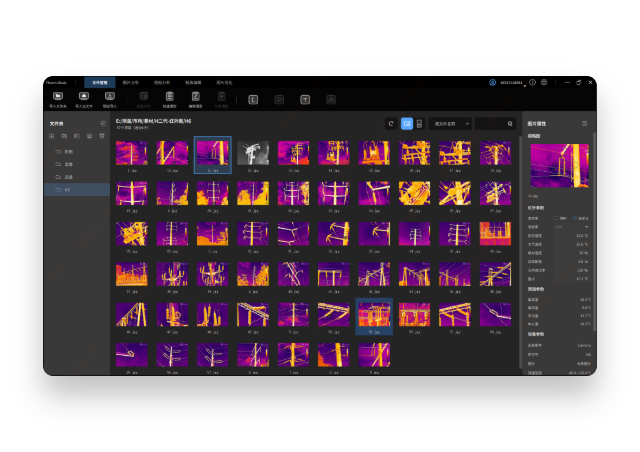Viewport: 640px width, 452px height.
Task: Open the edit report tool
Action: tap(196, 97)
